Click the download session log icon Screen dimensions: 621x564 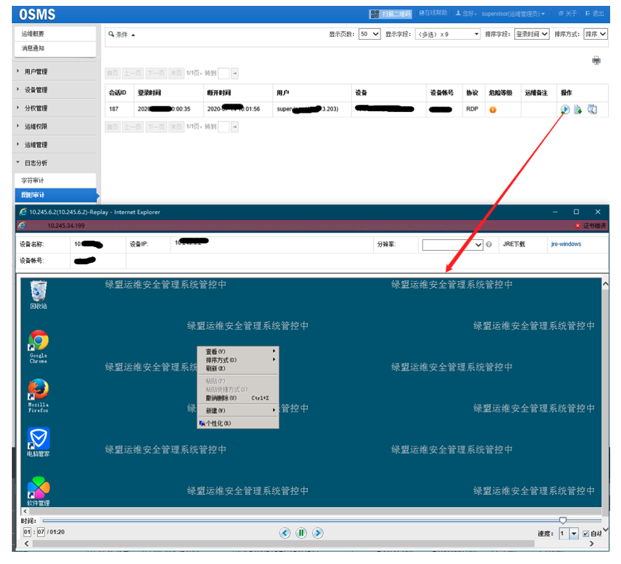tap(578, 109)
